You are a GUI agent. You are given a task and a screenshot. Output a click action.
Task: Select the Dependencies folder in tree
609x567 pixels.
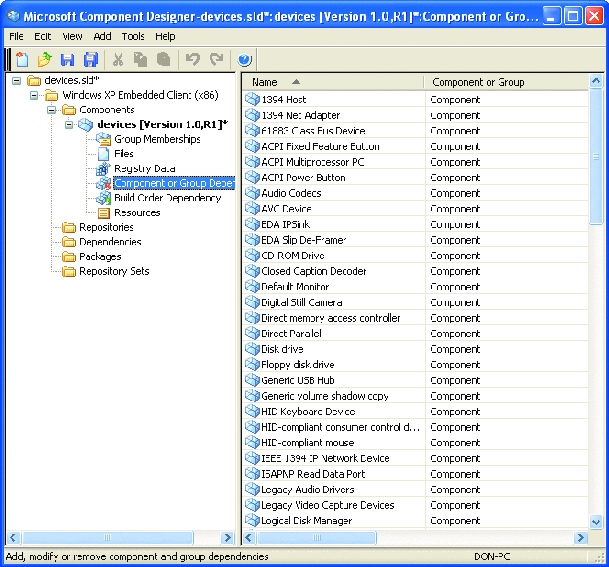coord(110,242)
